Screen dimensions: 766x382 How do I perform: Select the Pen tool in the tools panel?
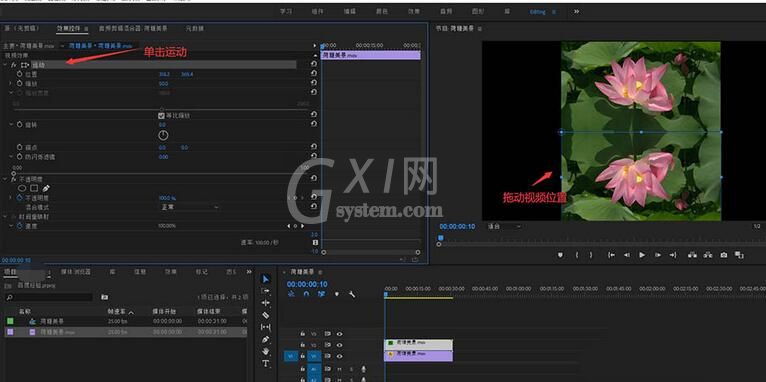click(265, 340)
